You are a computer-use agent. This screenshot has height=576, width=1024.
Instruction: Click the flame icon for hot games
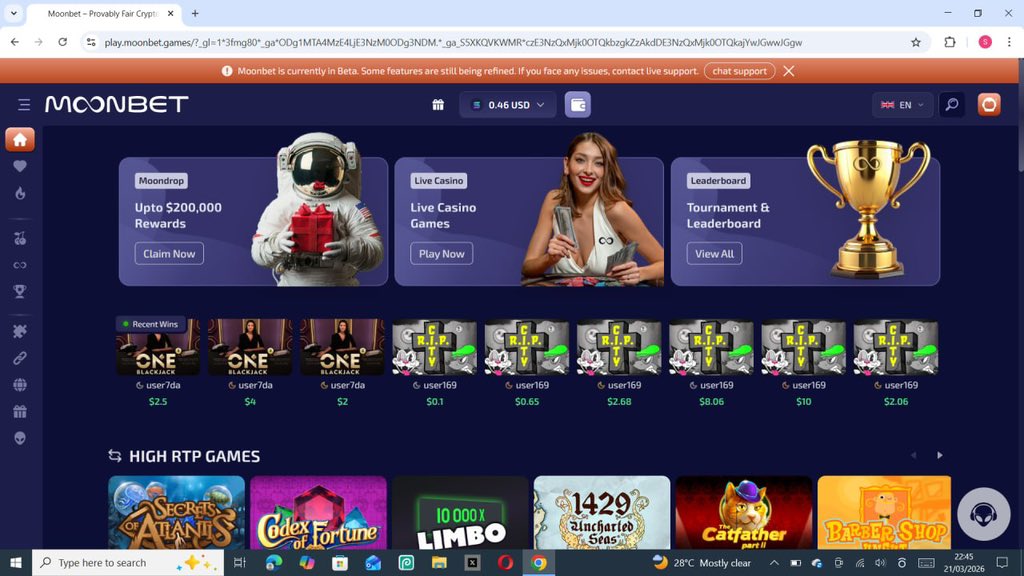(21, 193)
